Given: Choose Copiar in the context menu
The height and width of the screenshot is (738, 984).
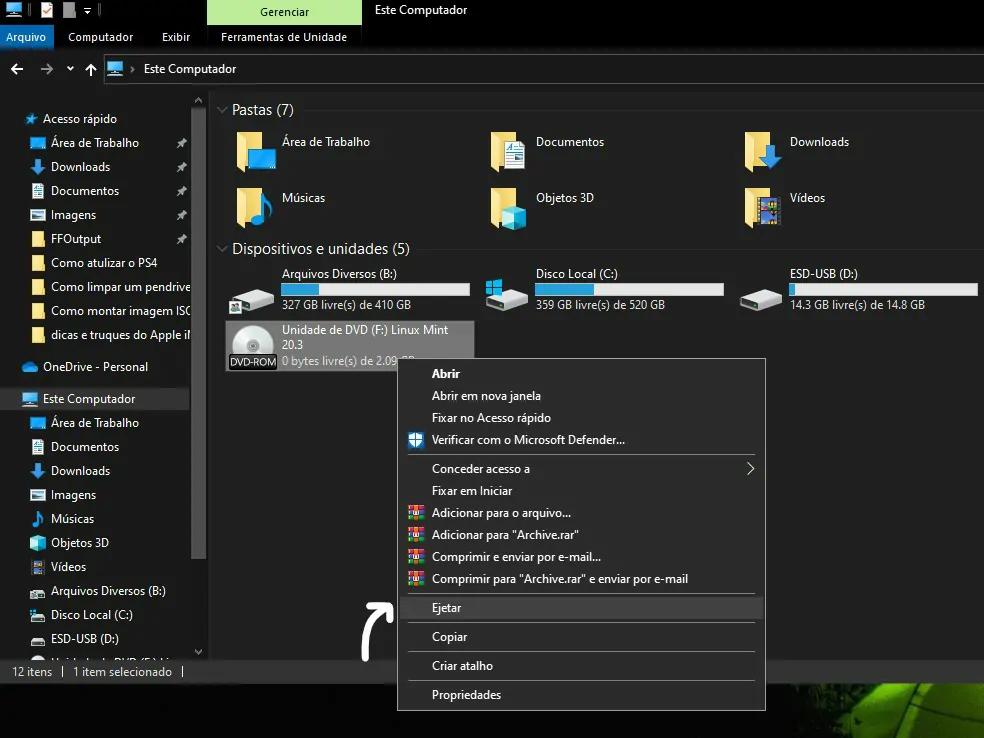Looking at the screenshot, I should click(x=581, y=637).
